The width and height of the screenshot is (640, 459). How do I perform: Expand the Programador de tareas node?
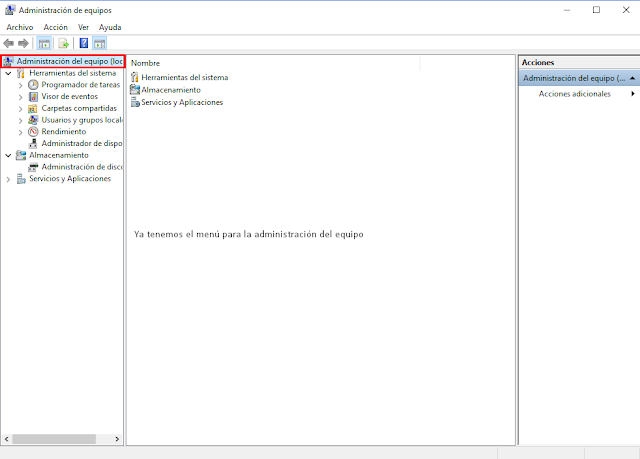point(20,85)
